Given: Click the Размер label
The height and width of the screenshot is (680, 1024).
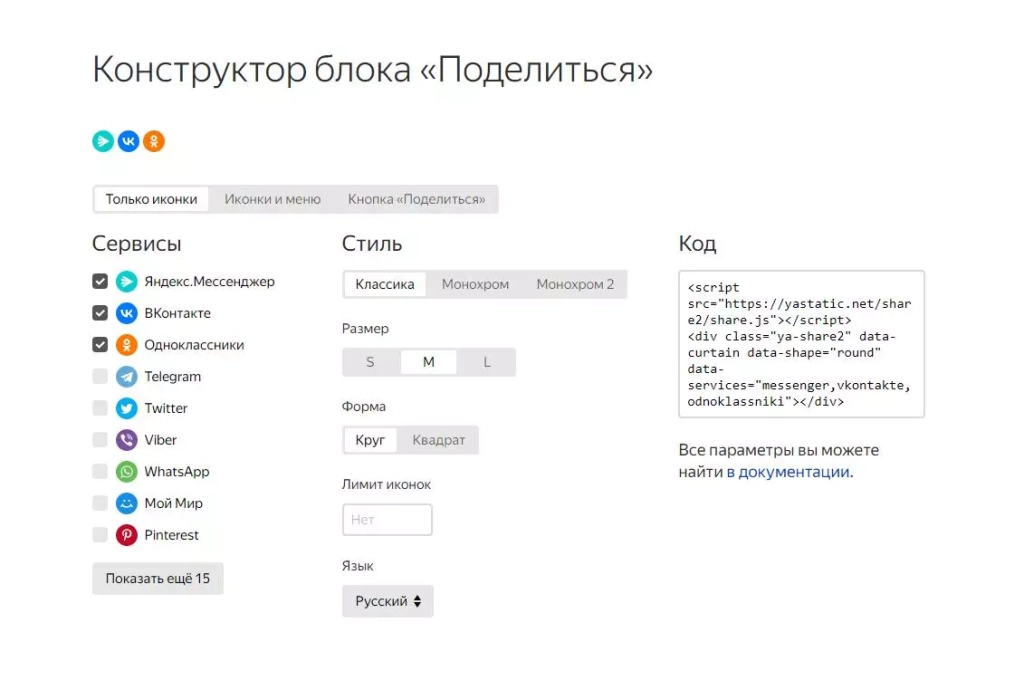Looking at the screenshot, I should 365,329.
